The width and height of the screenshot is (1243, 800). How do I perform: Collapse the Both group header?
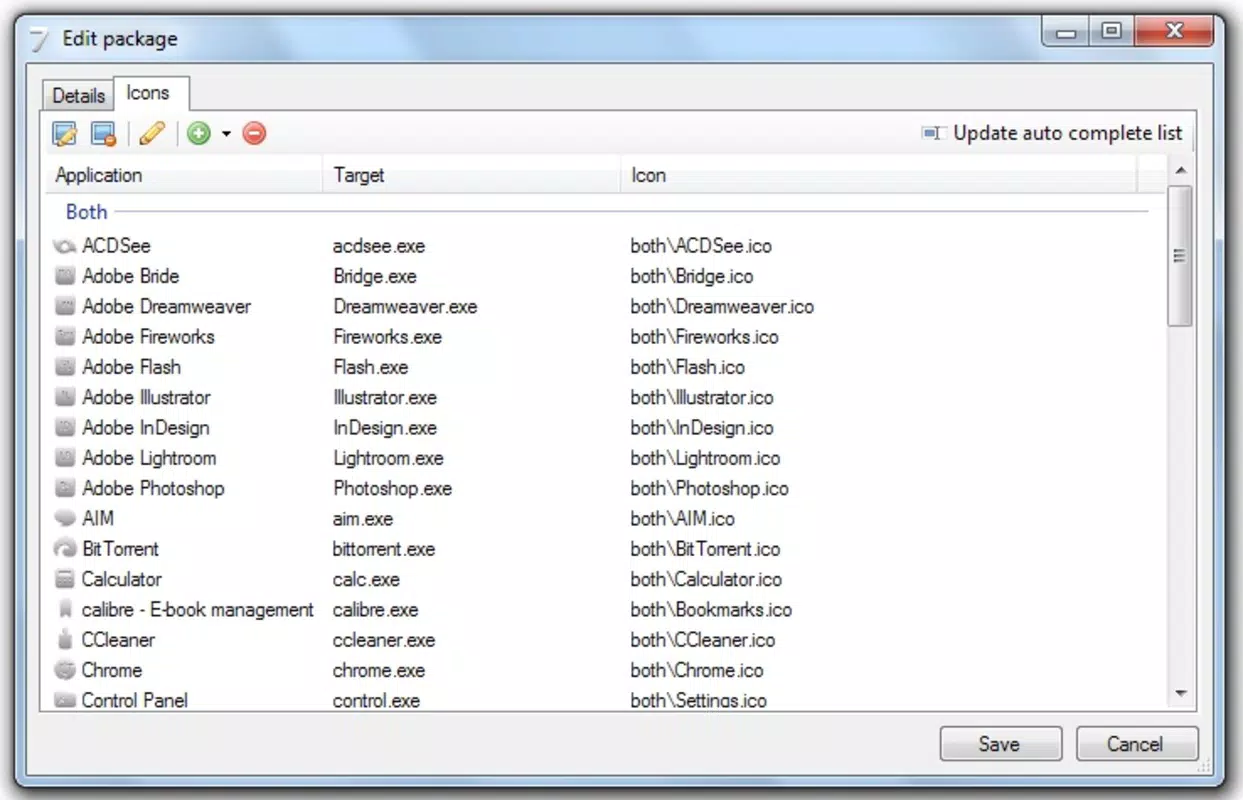pyautogui.click(x=86, y=211)
